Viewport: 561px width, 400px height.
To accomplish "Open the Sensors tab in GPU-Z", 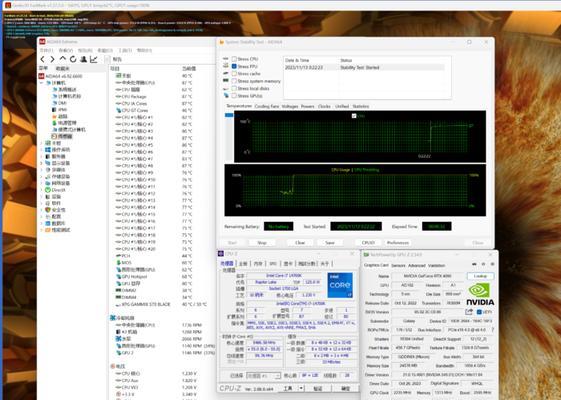I will tap(398, 265).
